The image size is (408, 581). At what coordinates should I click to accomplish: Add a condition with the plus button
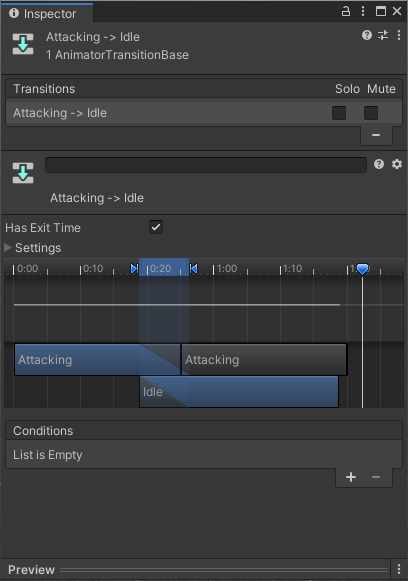tap(351, 477)
